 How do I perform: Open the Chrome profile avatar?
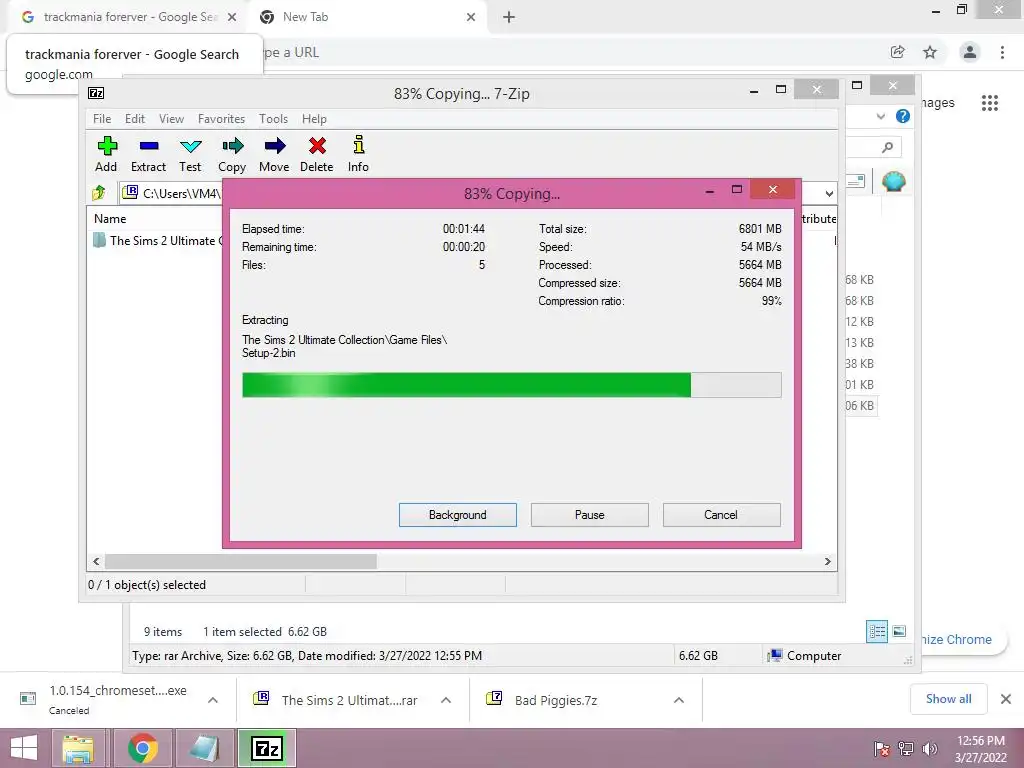pyautogui.click(x=970, y=52)
